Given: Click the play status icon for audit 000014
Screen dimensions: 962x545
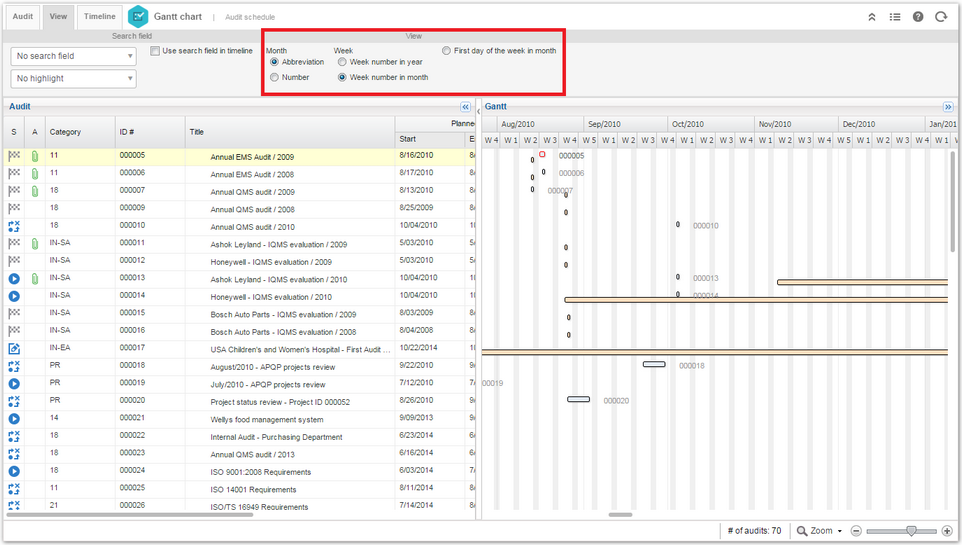Looking at the screenshot, I should [14, 296].
